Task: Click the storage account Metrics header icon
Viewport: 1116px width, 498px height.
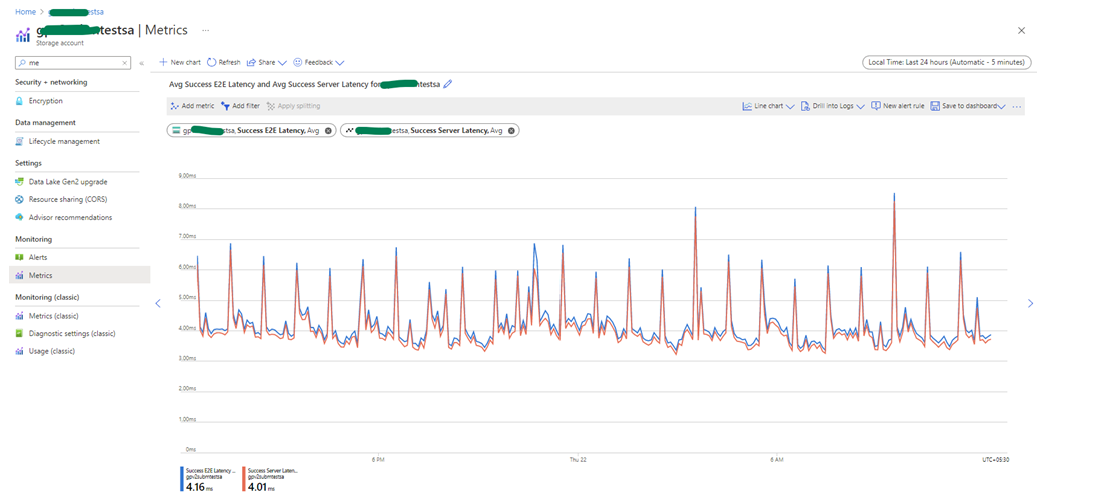Action: coord(23,35)
